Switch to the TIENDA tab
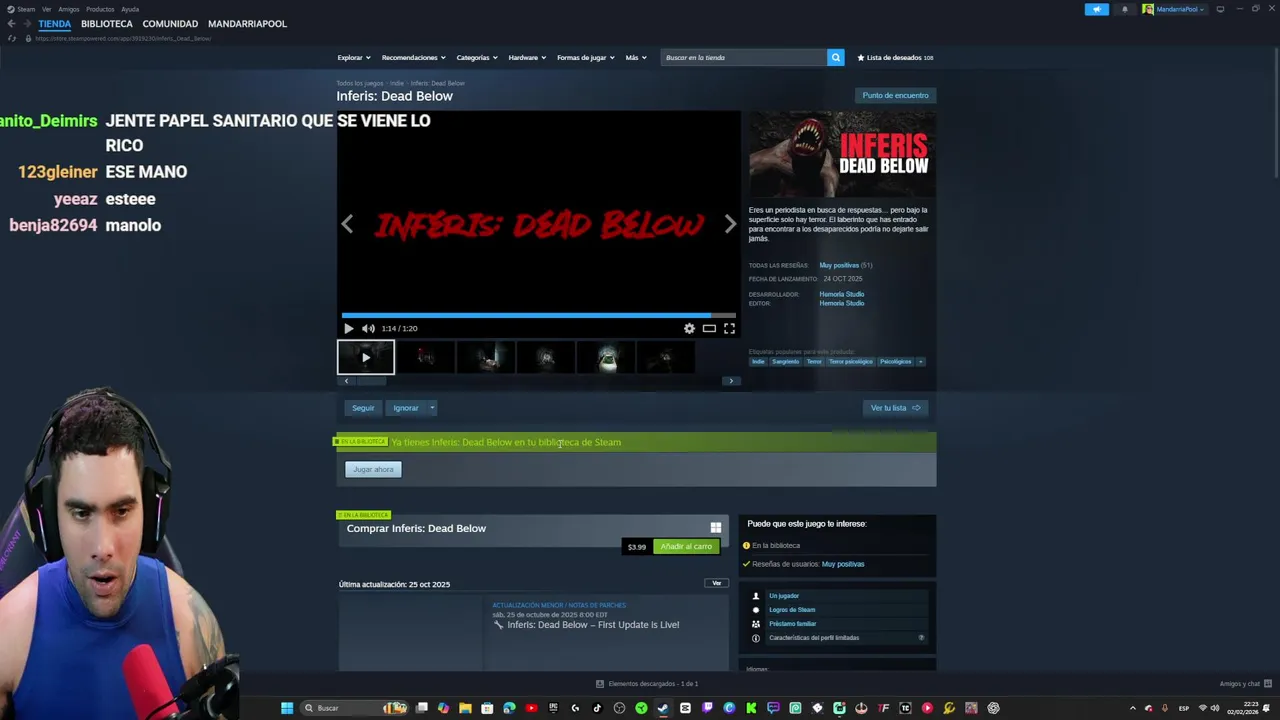 click(x=55, y=23)
